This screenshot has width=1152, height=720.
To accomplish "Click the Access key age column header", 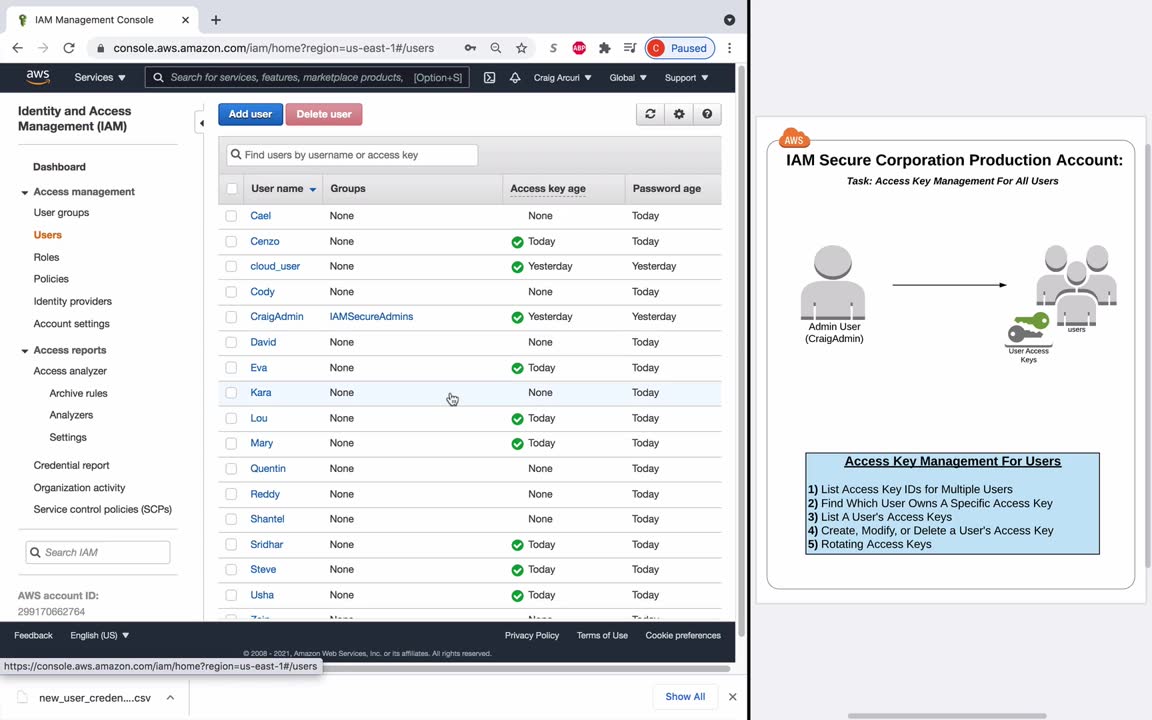I will tap(548, 189).
